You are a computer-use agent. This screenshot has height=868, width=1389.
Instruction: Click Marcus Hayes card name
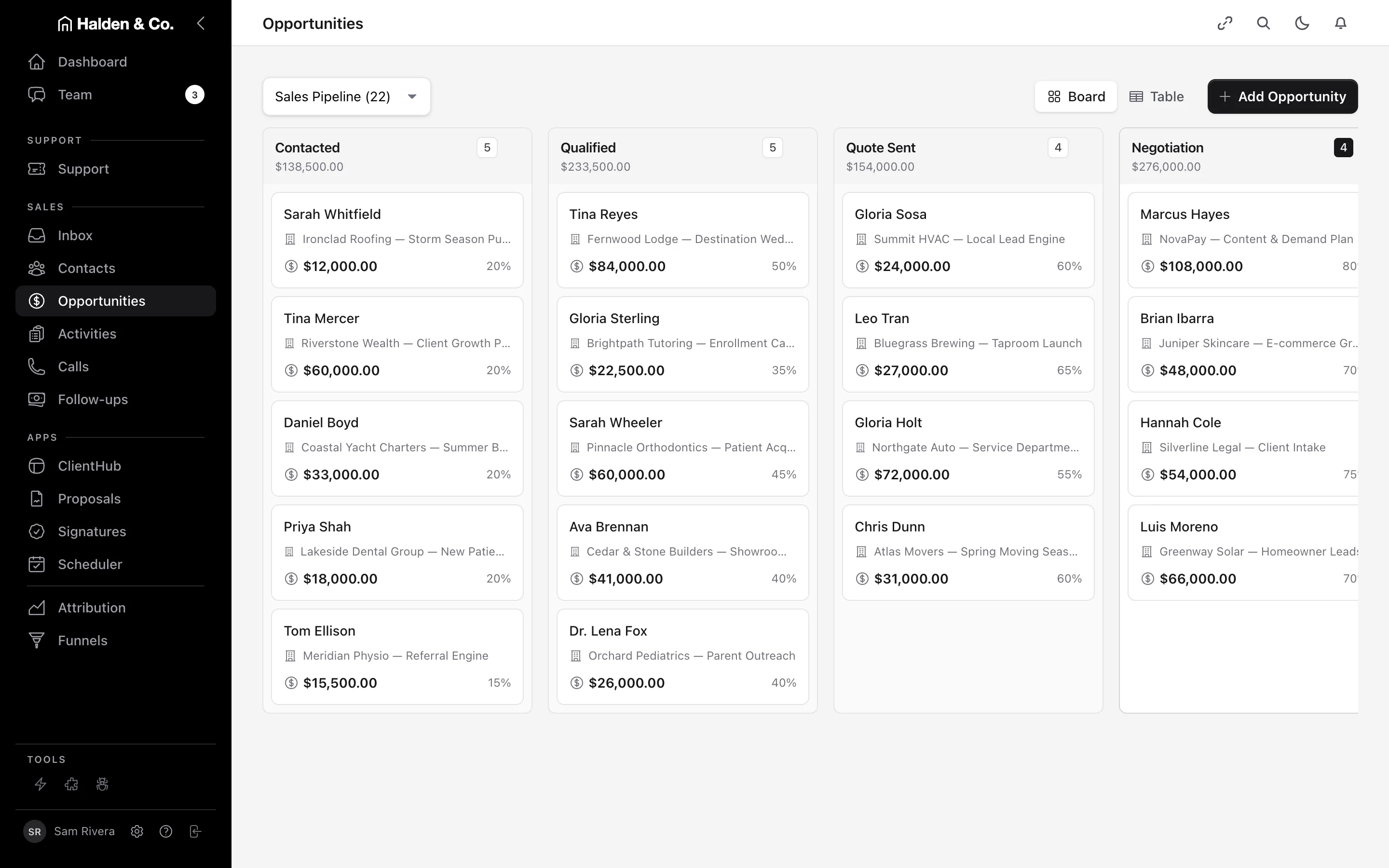coord(1185,214)
